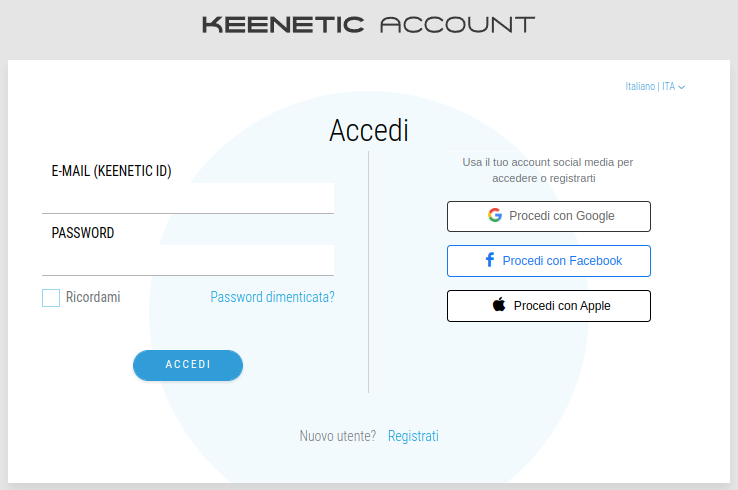738x490 pixels.
Task: Click the Facebook logo icon
Action: (x=490, y=260)
